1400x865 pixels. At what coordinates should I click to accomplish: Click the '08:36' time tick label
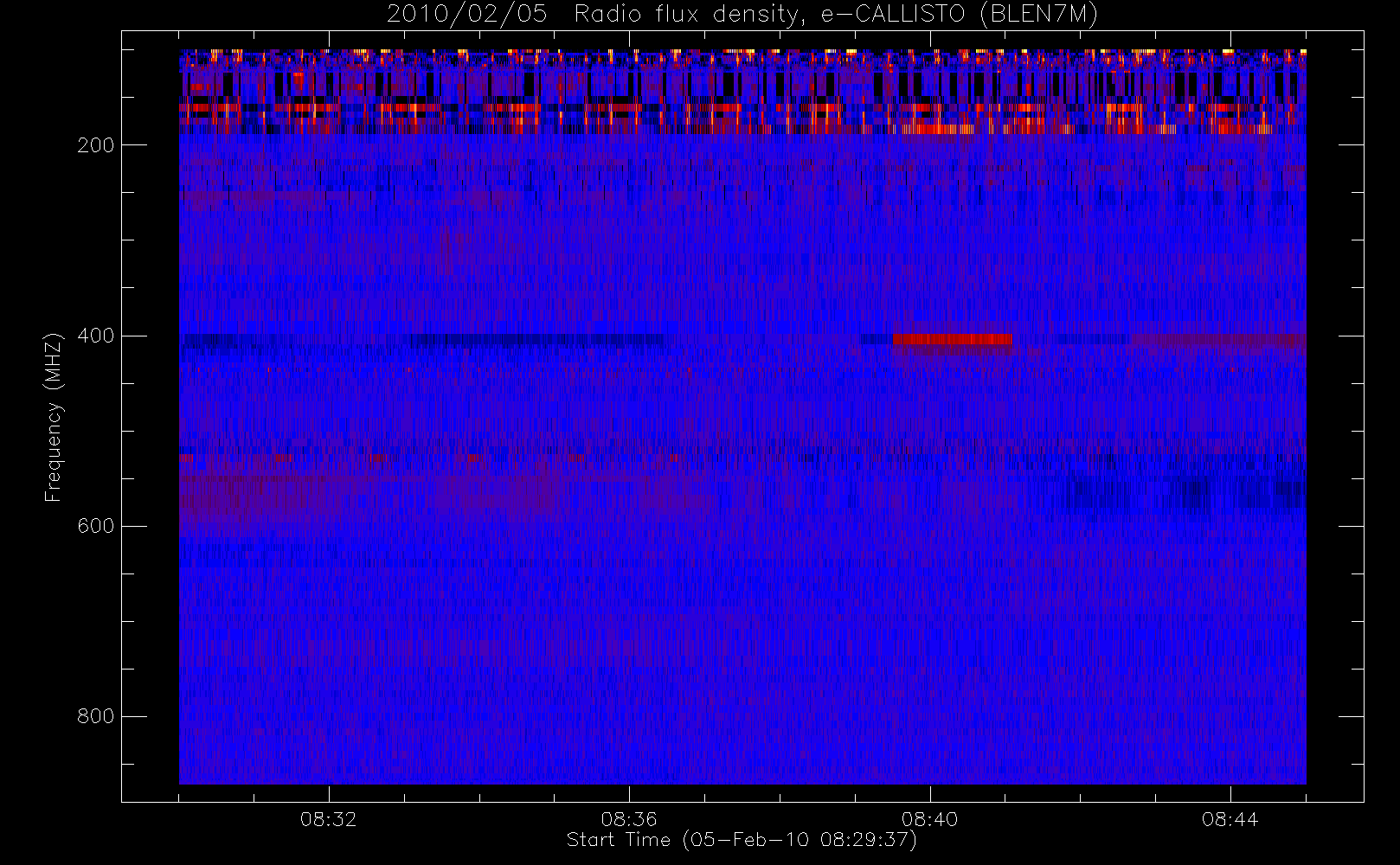(x=629, y=819)
